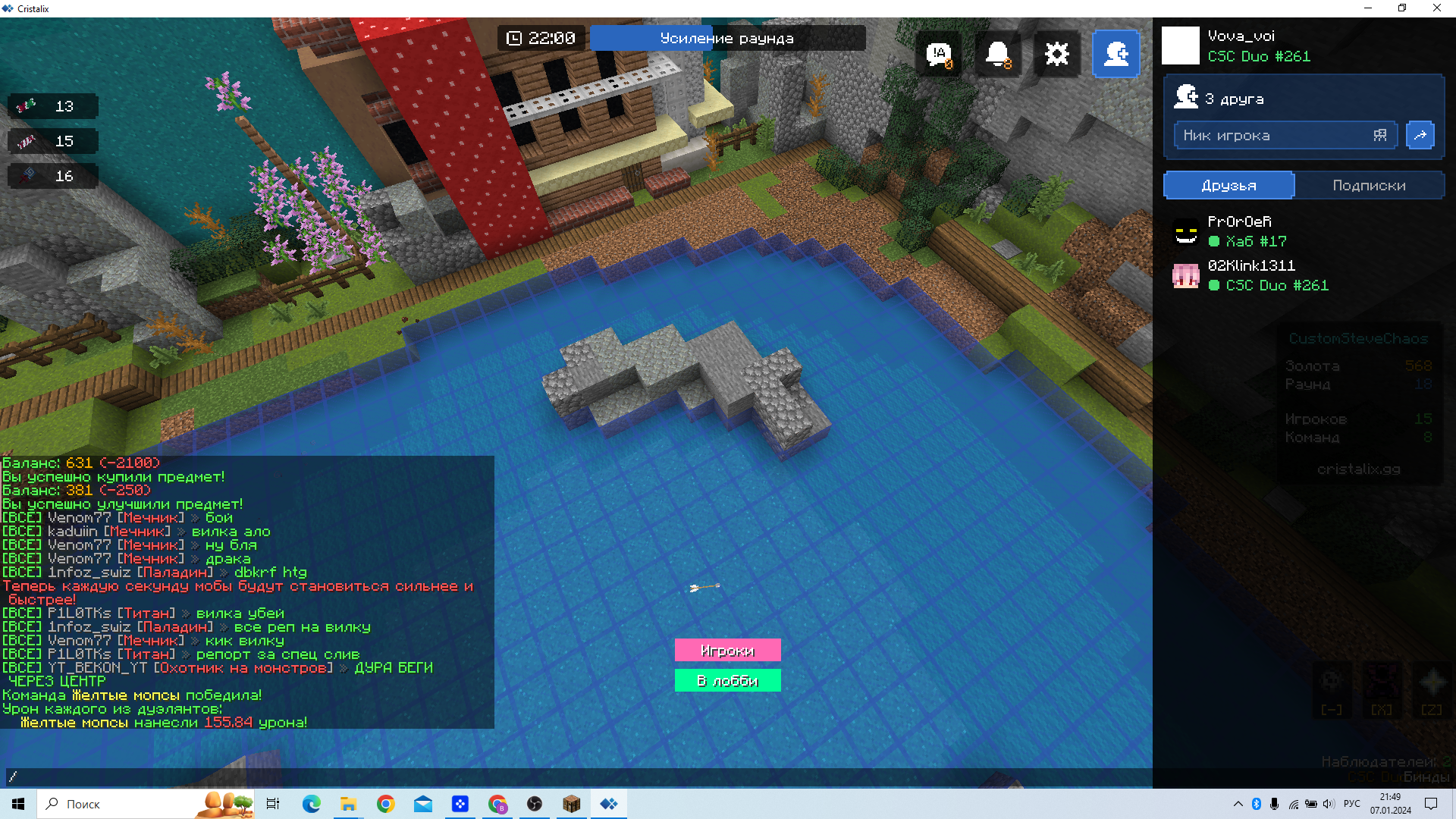Click the first item counter showing 13
This screenshot has width=1456, height=819.
tap(53, 106)
